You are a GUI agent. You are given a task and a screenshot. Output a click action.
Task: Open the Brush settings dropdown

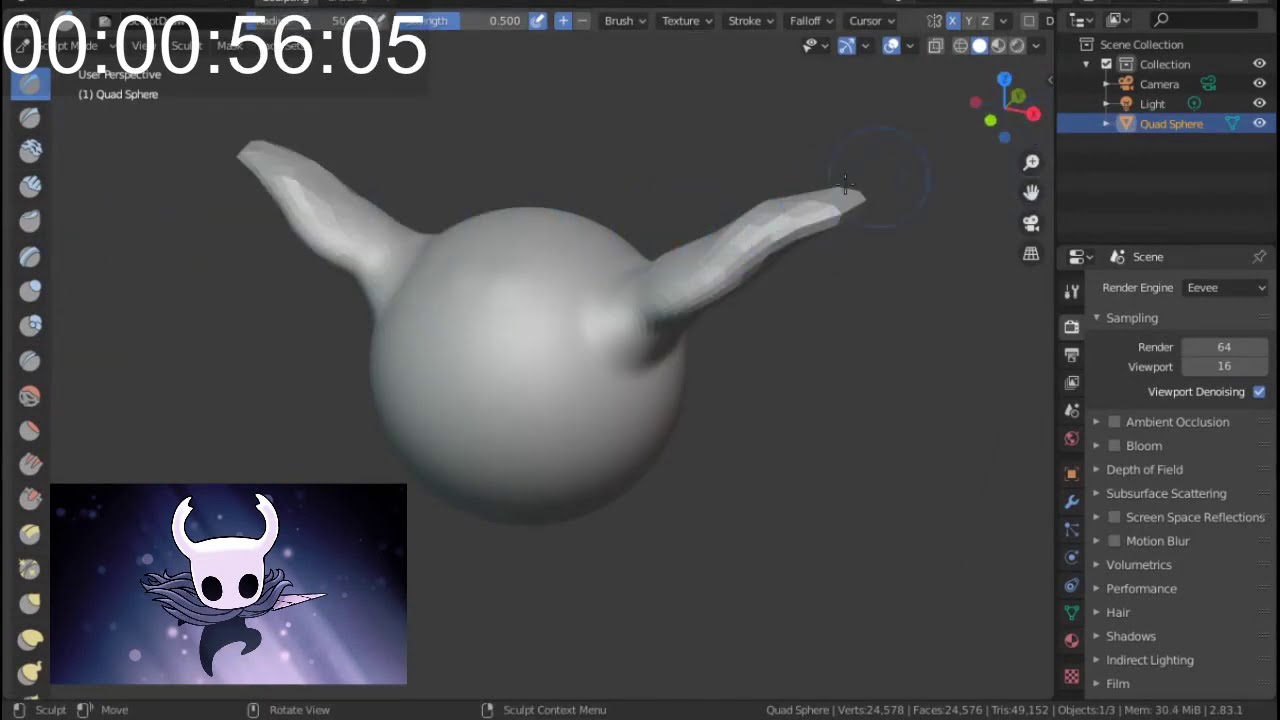(625, 21)
